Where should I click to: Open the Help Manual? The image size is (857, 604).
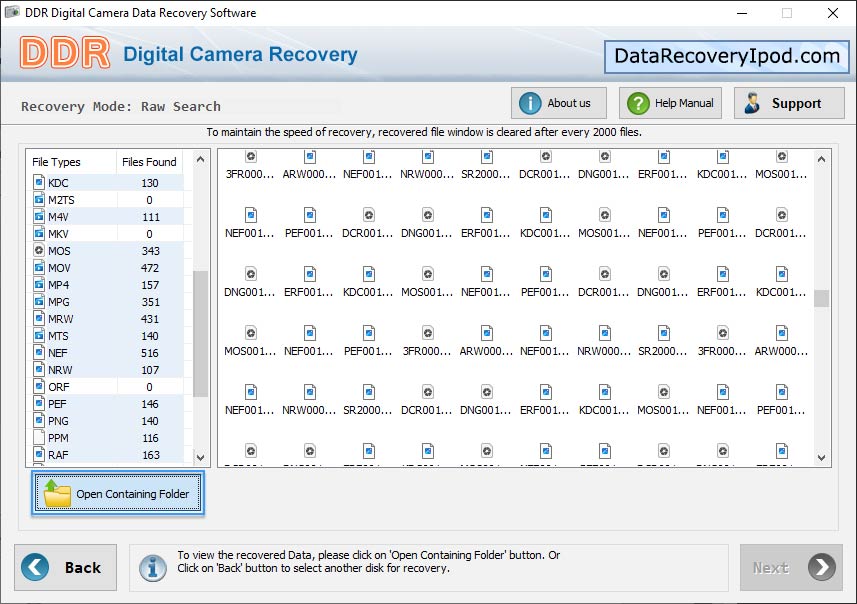[x=670, y=103]
